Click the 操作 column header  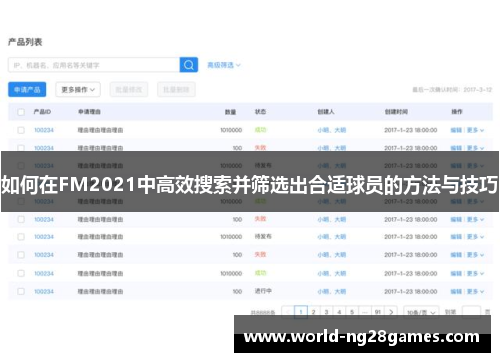tap(457, 112)
